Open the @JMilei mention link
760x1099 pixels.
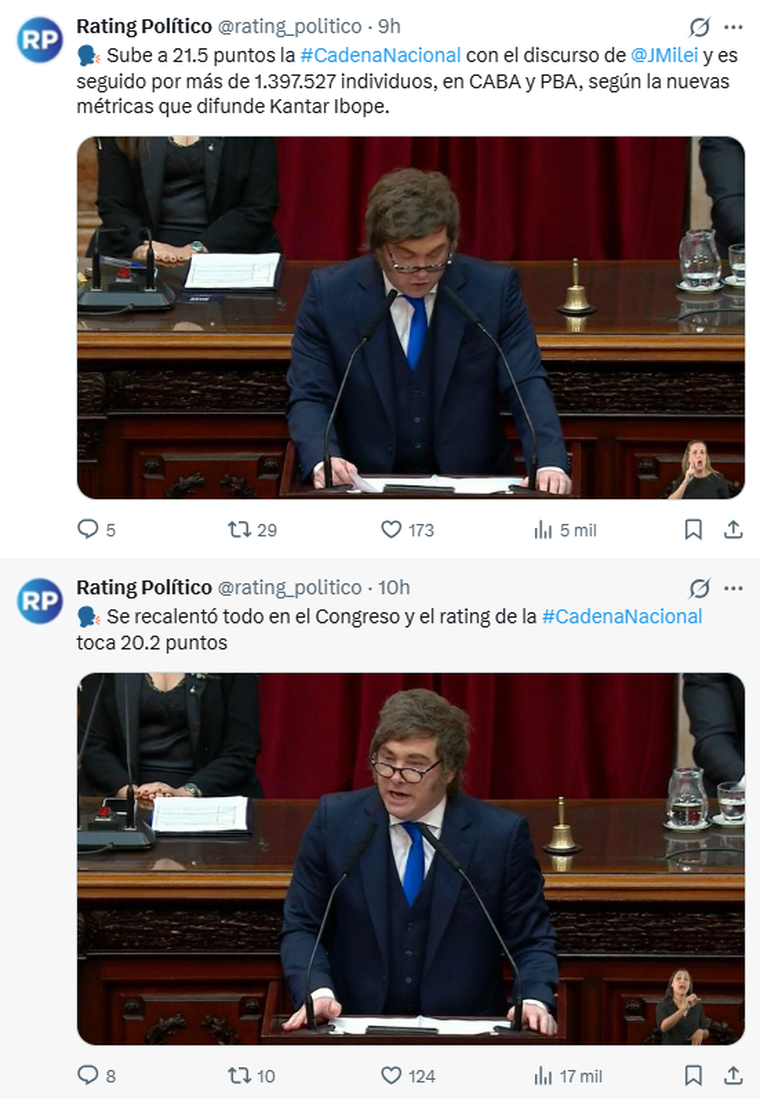click(x=664, y=55)
